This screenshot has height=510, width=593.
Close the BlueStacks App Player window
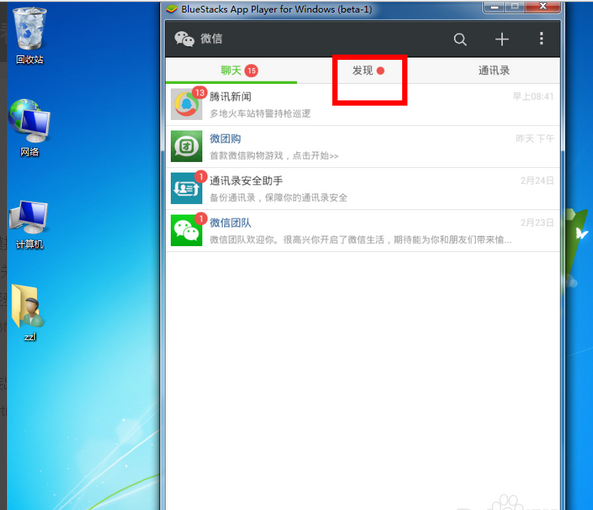(x=543, y=6)
